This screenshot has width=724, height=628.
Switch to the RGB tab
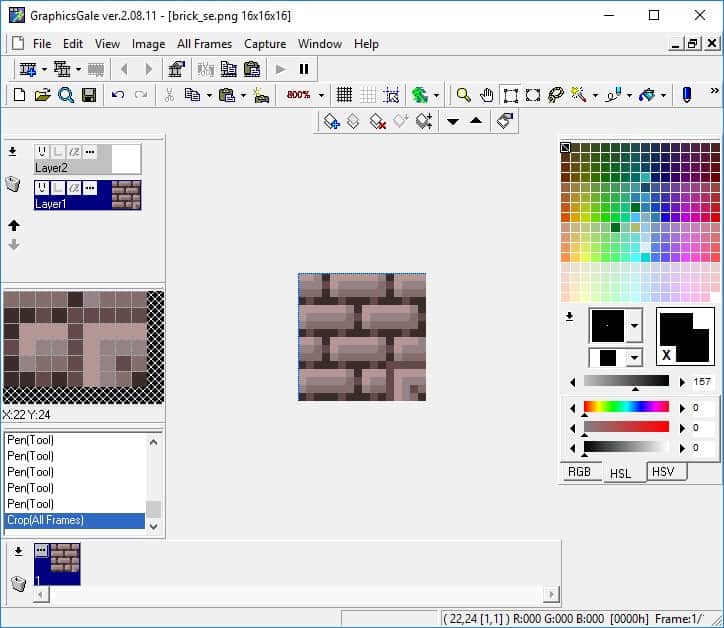tap(579, 472)
